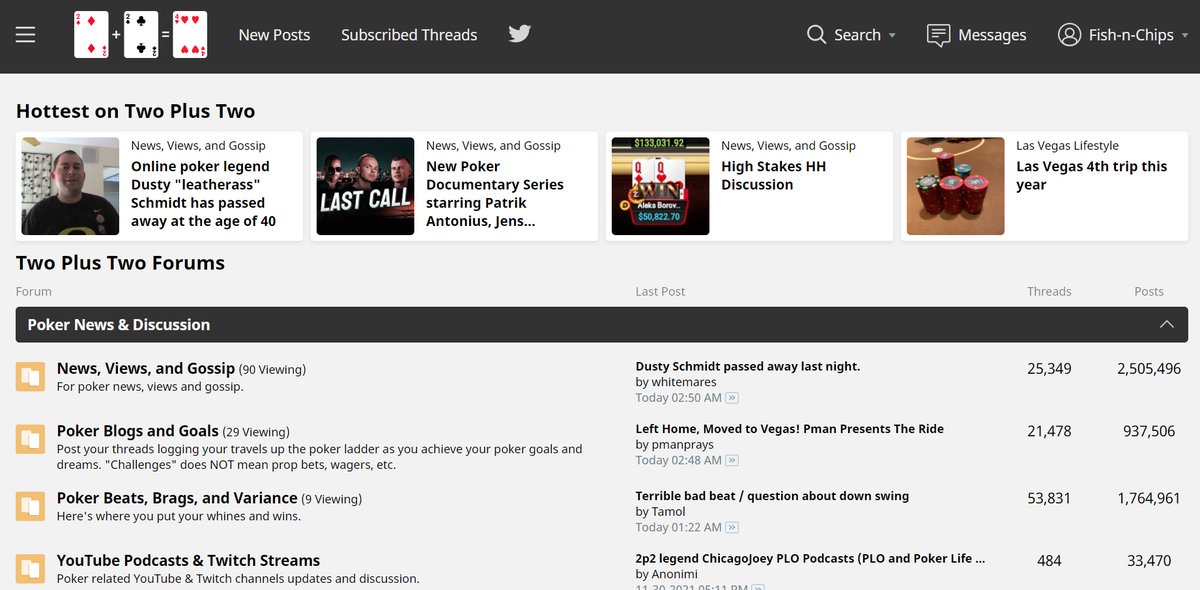Click Dusty Schmidt photo thumbnail
The image size is (1200, 590).
[70, 186]
